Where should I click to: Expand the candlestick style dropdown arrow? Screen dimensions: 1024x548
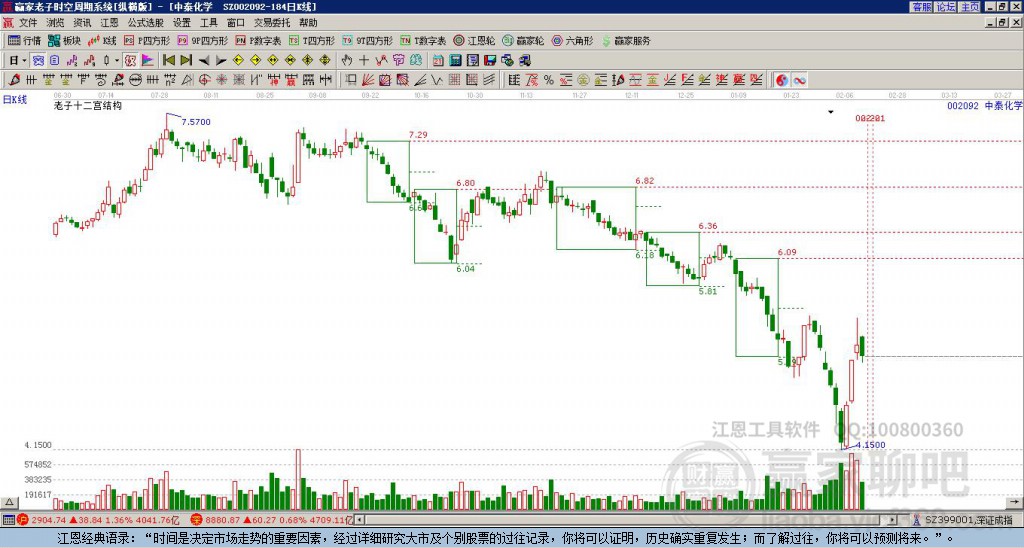[117, 61]
